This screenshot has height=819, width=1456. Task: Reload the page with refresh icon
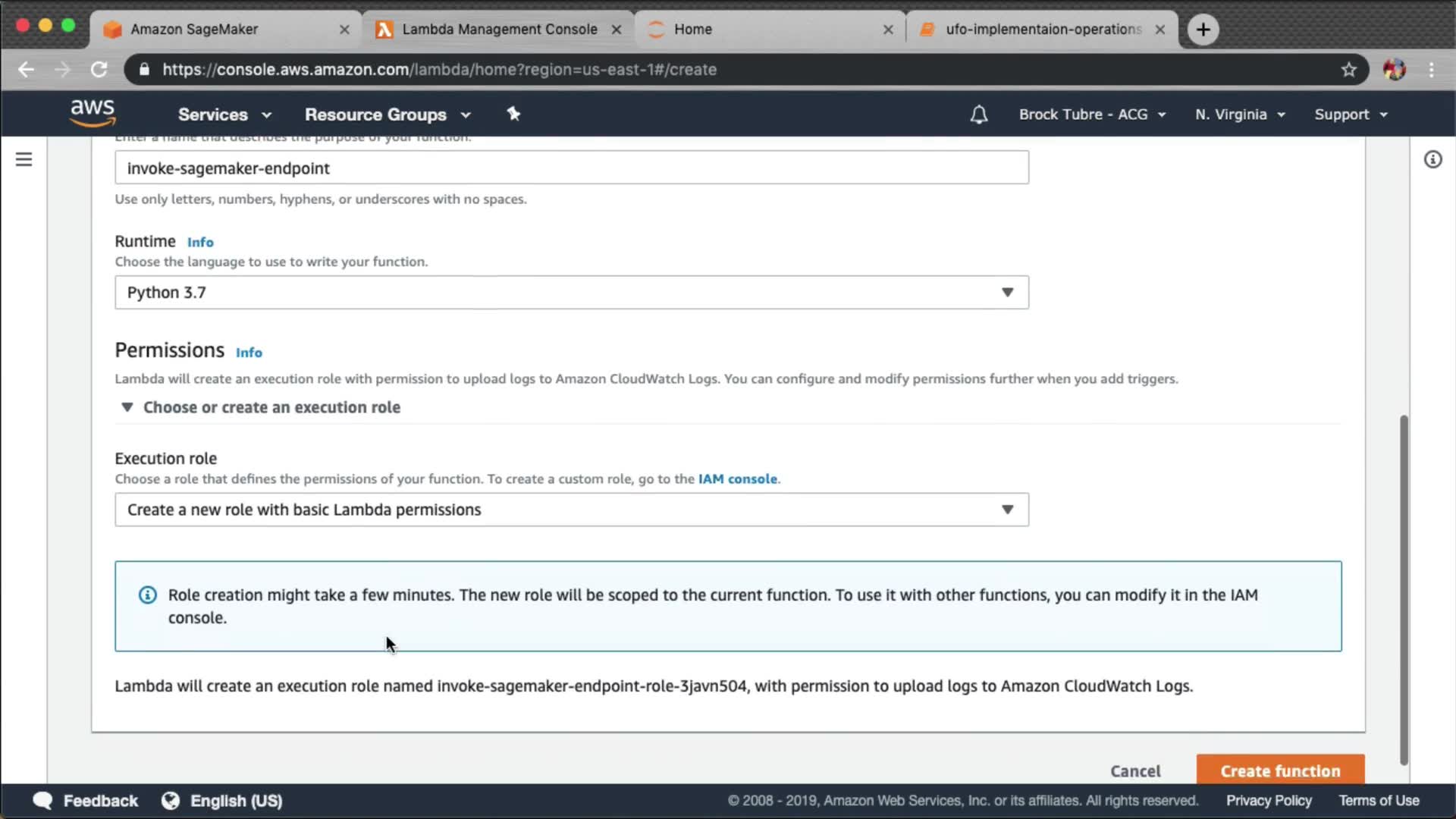[99, 70]
